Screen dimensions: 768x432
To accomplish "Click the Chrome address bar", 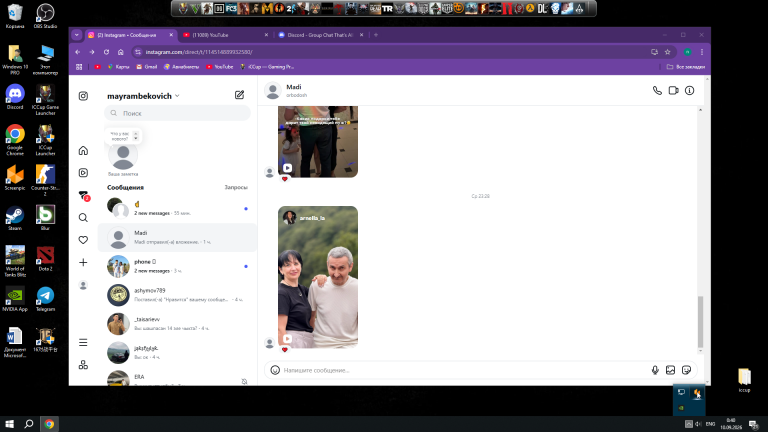I will point(392,52).
